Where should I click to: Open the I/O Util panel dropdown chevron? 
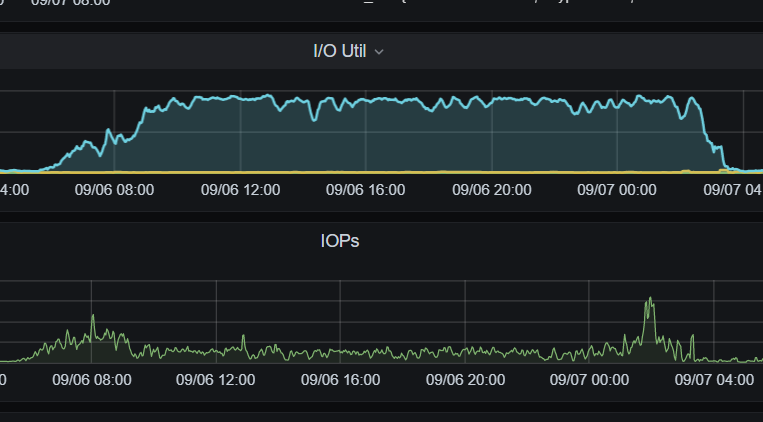point(379,52)
